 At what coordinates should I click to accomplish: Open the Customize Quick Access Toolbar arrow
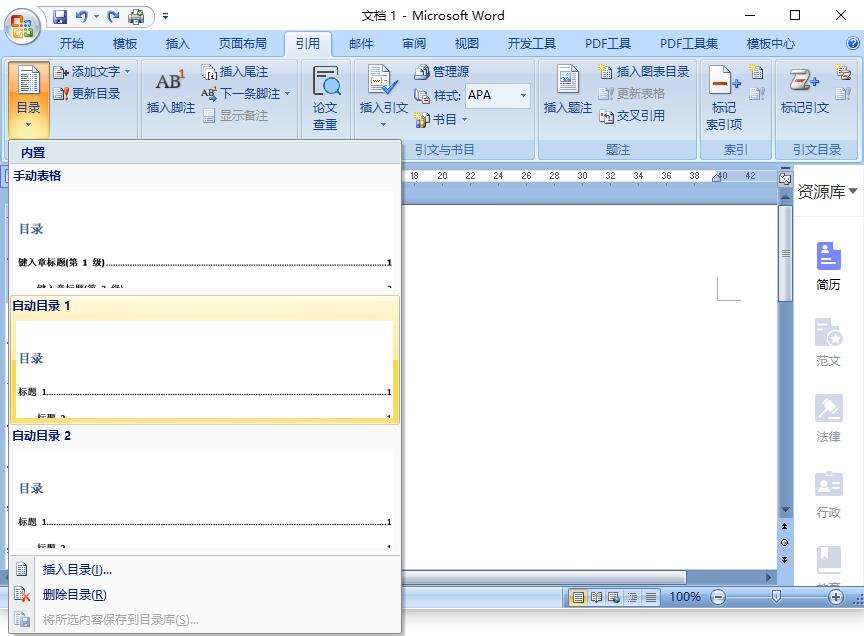coord(165,17)
